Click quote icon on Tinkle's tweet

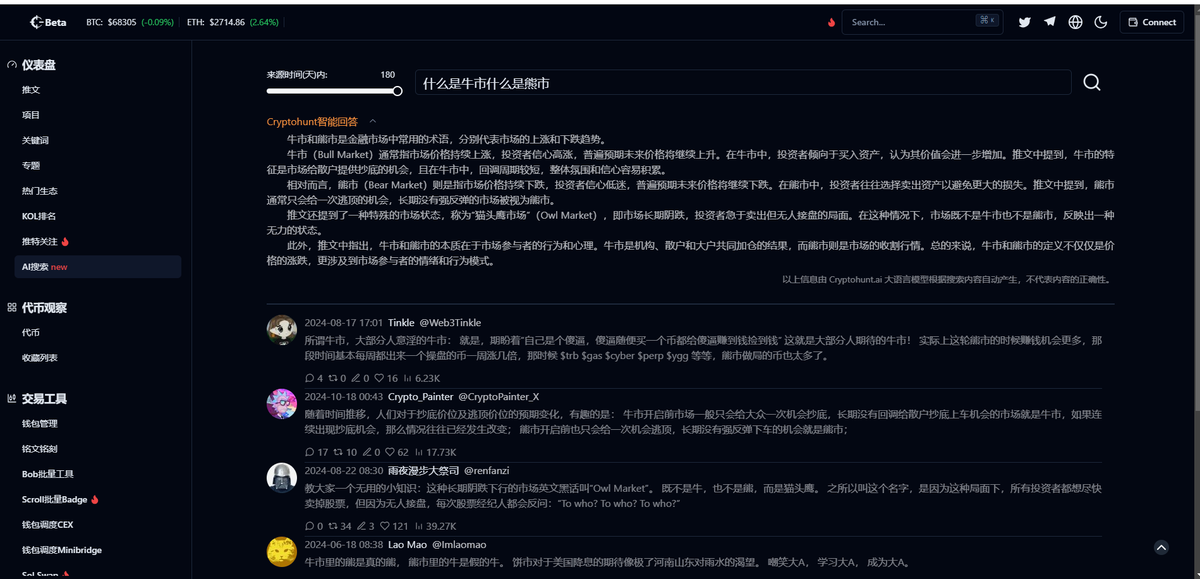pyautogui.click(x=355, y=378)
